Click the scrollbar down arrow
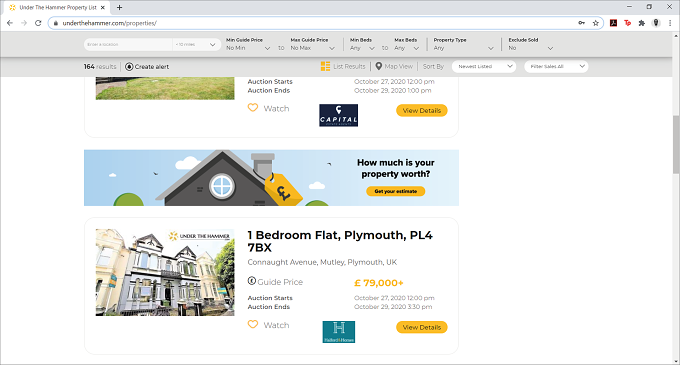Viewport: 680px width, 365px height. 676,361
